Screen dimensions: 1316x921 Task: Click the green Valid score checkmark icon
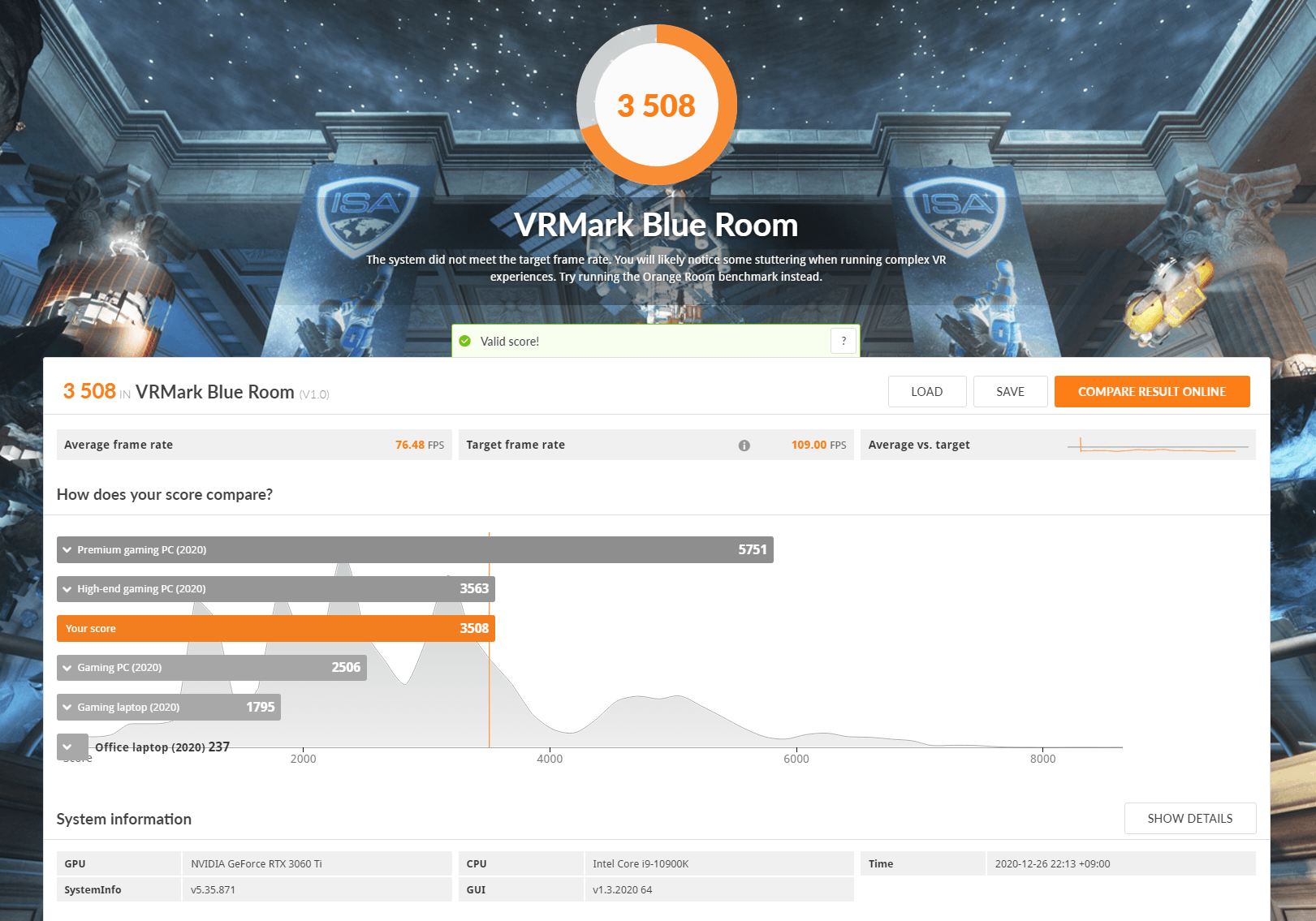[x=465, y=341]
